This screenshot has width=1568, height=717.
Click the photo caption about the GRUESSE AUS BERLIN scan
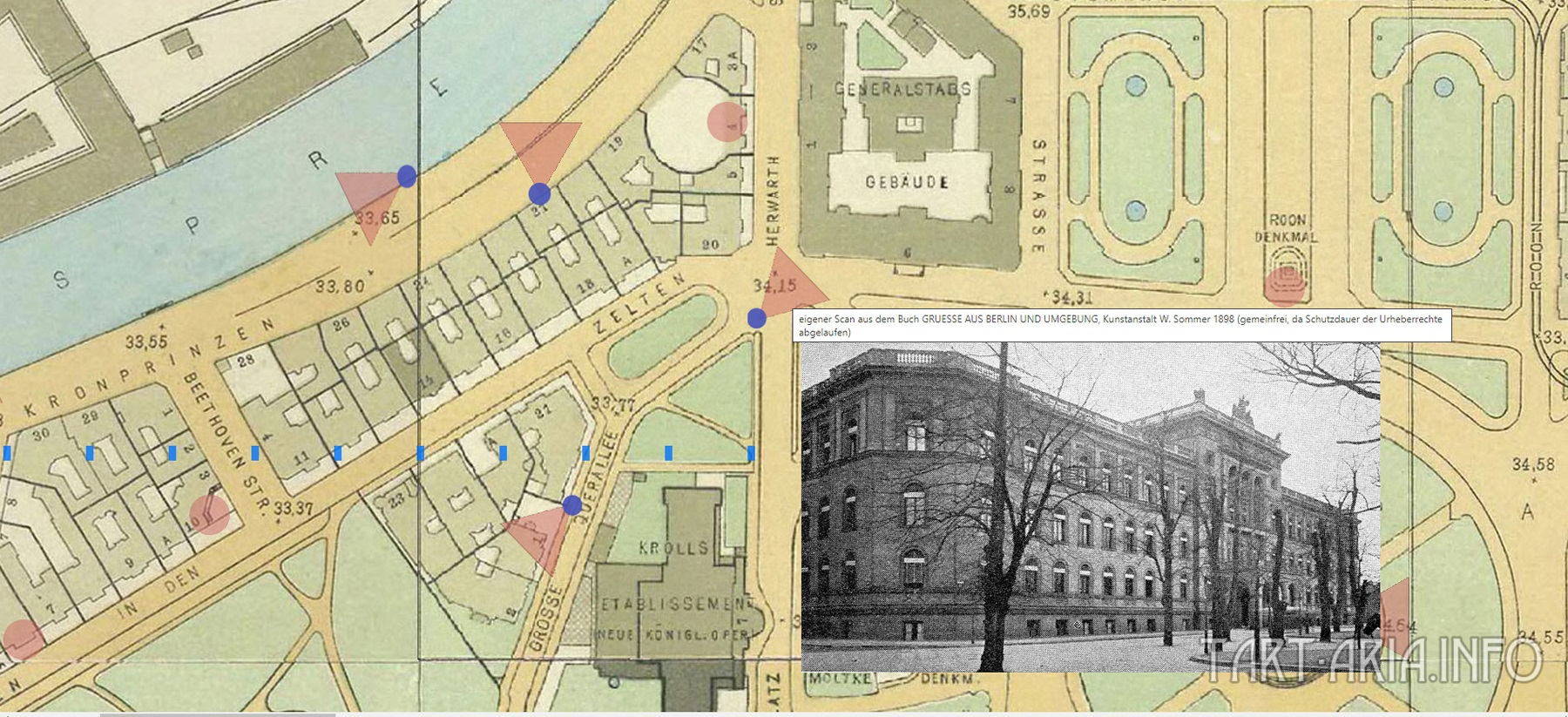[x=1122, y=325]
